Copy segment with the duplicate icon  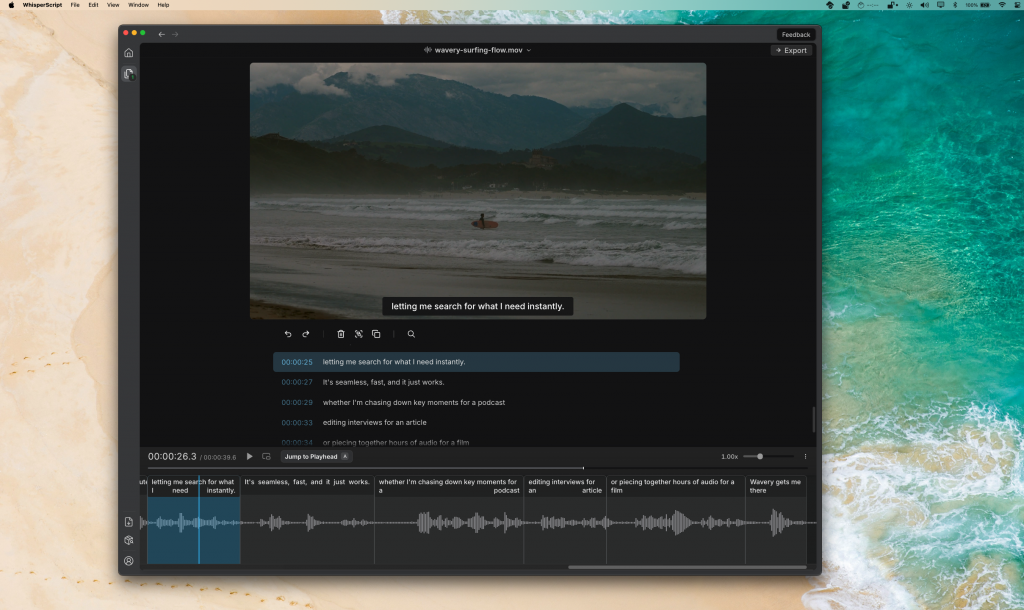[x=376, y=334]
